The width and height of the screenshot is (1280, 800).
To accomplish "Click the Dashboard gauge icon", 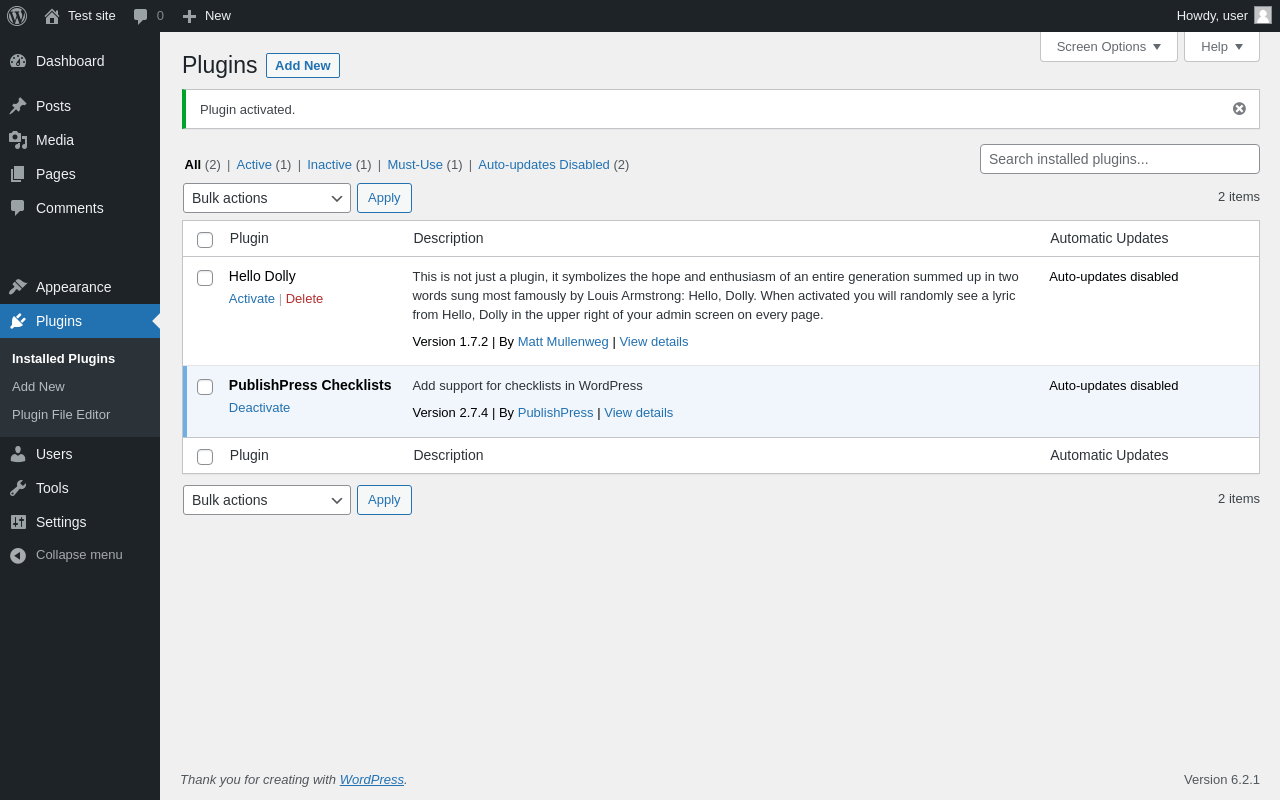I will (18, 61).
